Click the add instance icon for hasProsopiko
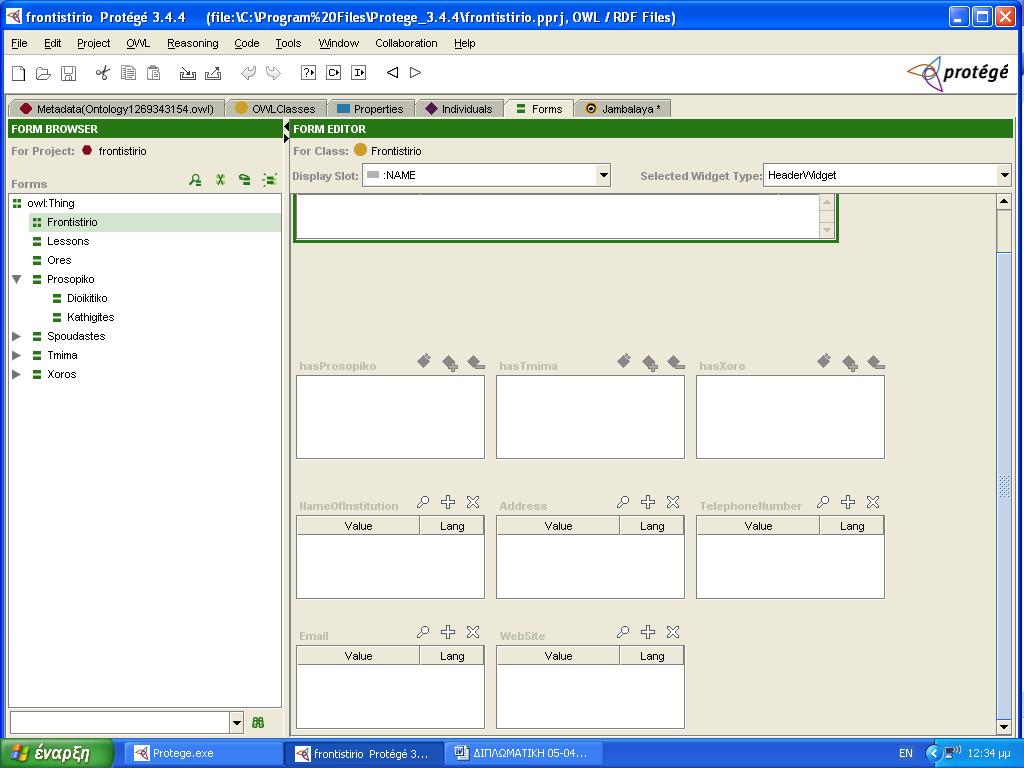 pyautogui.click(x=450, y=362)
